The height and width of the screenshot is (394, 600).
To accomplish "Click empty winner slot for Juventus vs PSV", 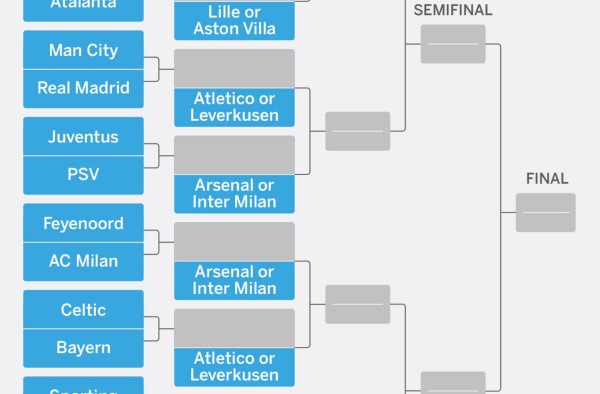I will (234, 155).
